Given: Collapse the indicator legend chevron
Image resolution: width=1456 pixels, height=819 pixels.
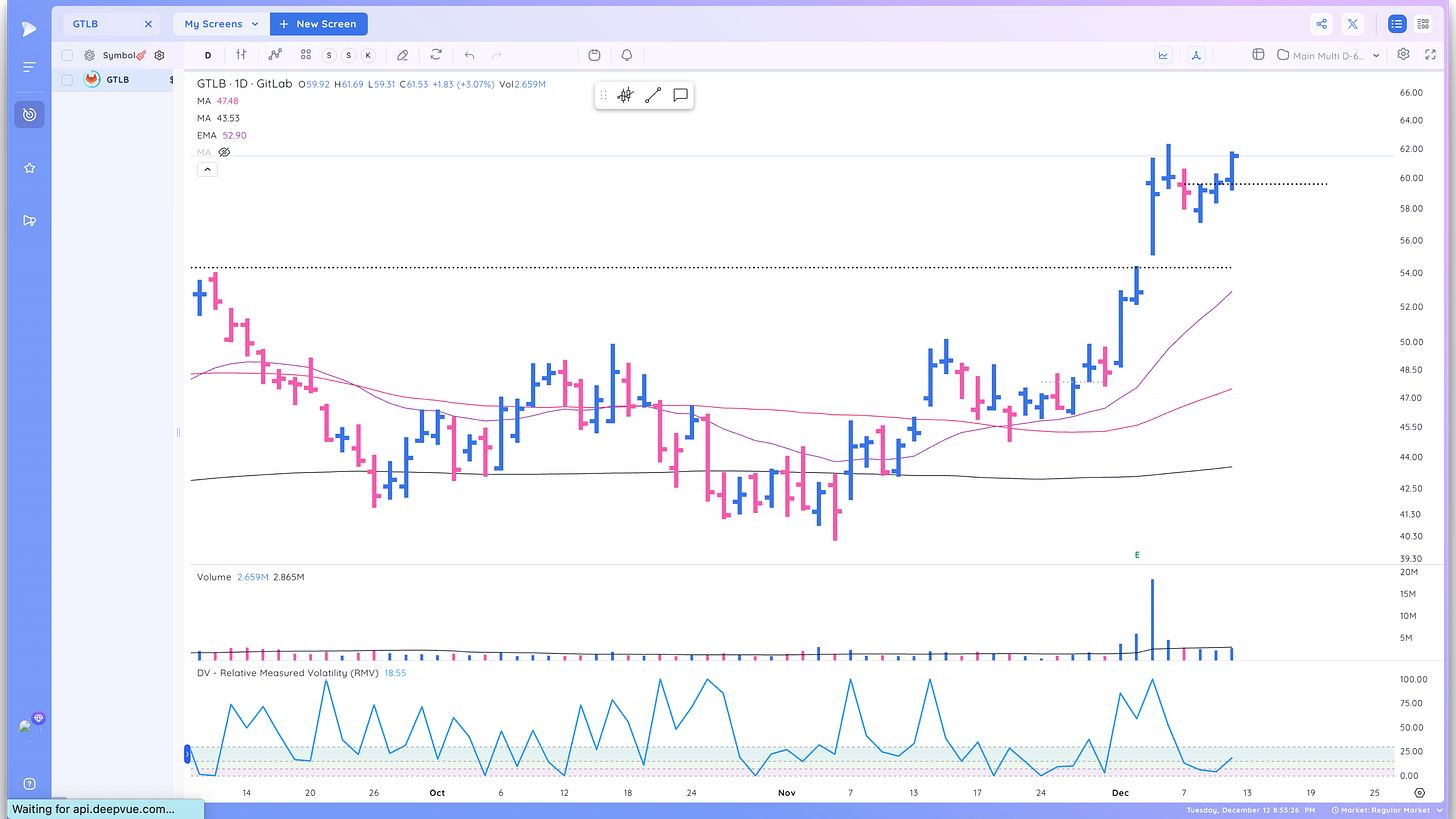Looking at the screenshot, I should pos(206,170).
